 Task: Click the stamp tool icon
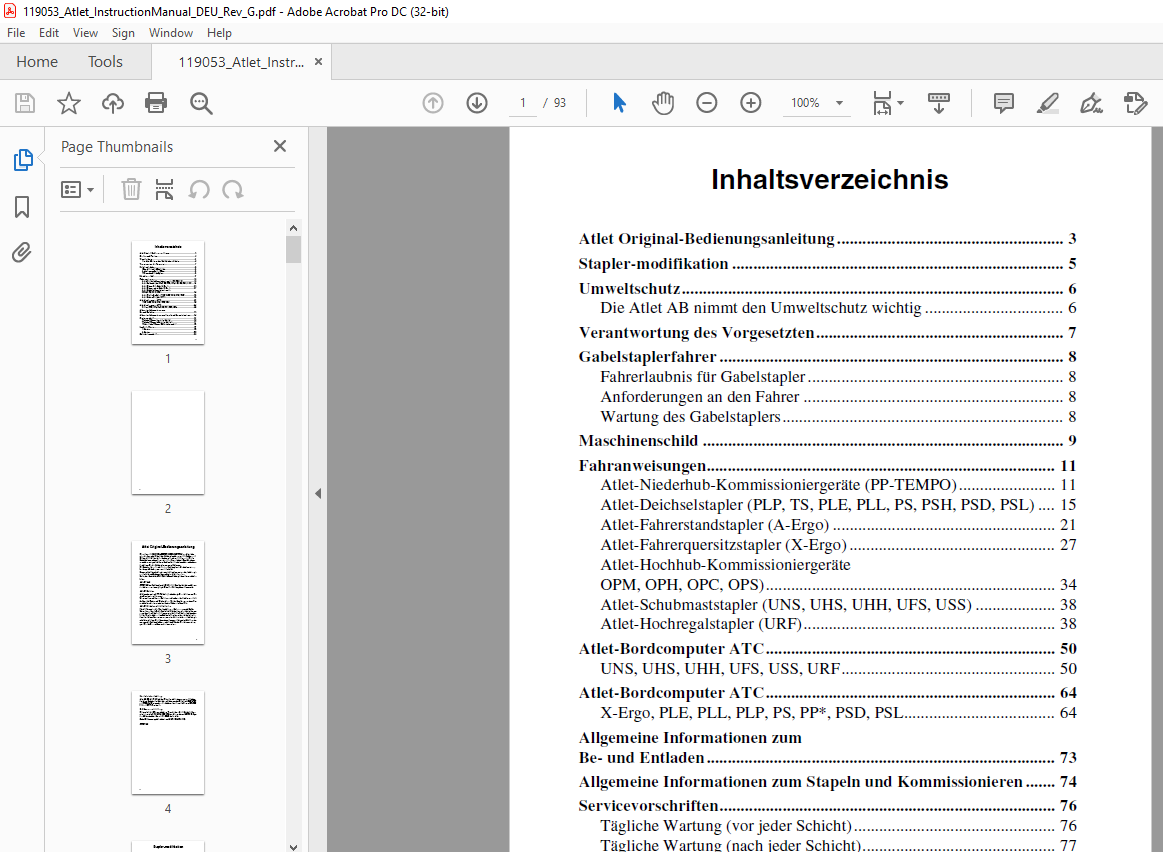point(1135,103)
